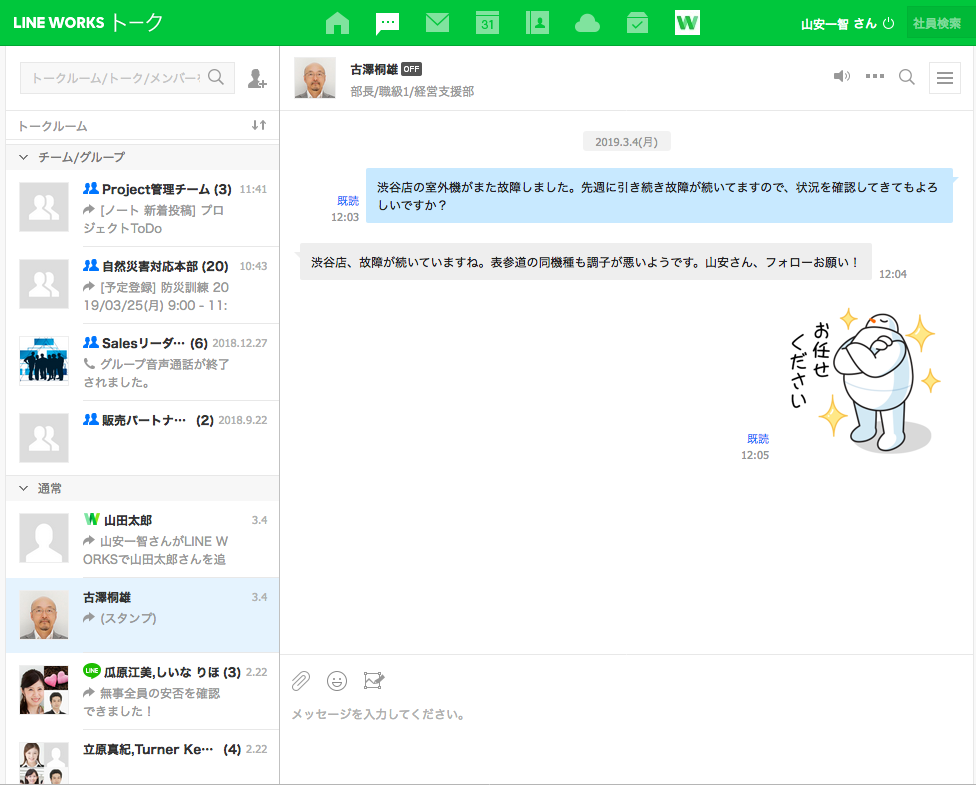Switch to the Talk tab icon
The image size is (976, 785).
(387, 23)
